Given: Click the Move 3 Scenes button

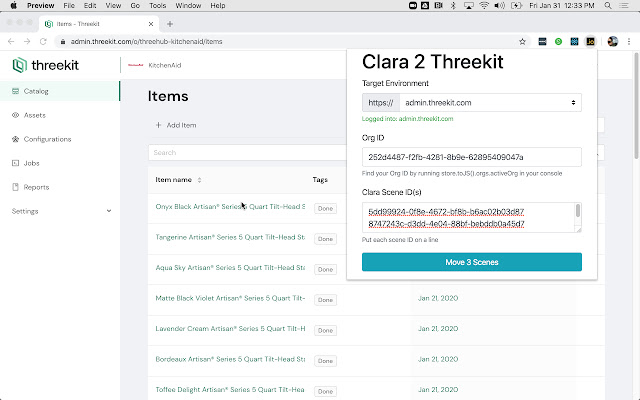Looking at the screenshot, I should [x=471, y=262].
